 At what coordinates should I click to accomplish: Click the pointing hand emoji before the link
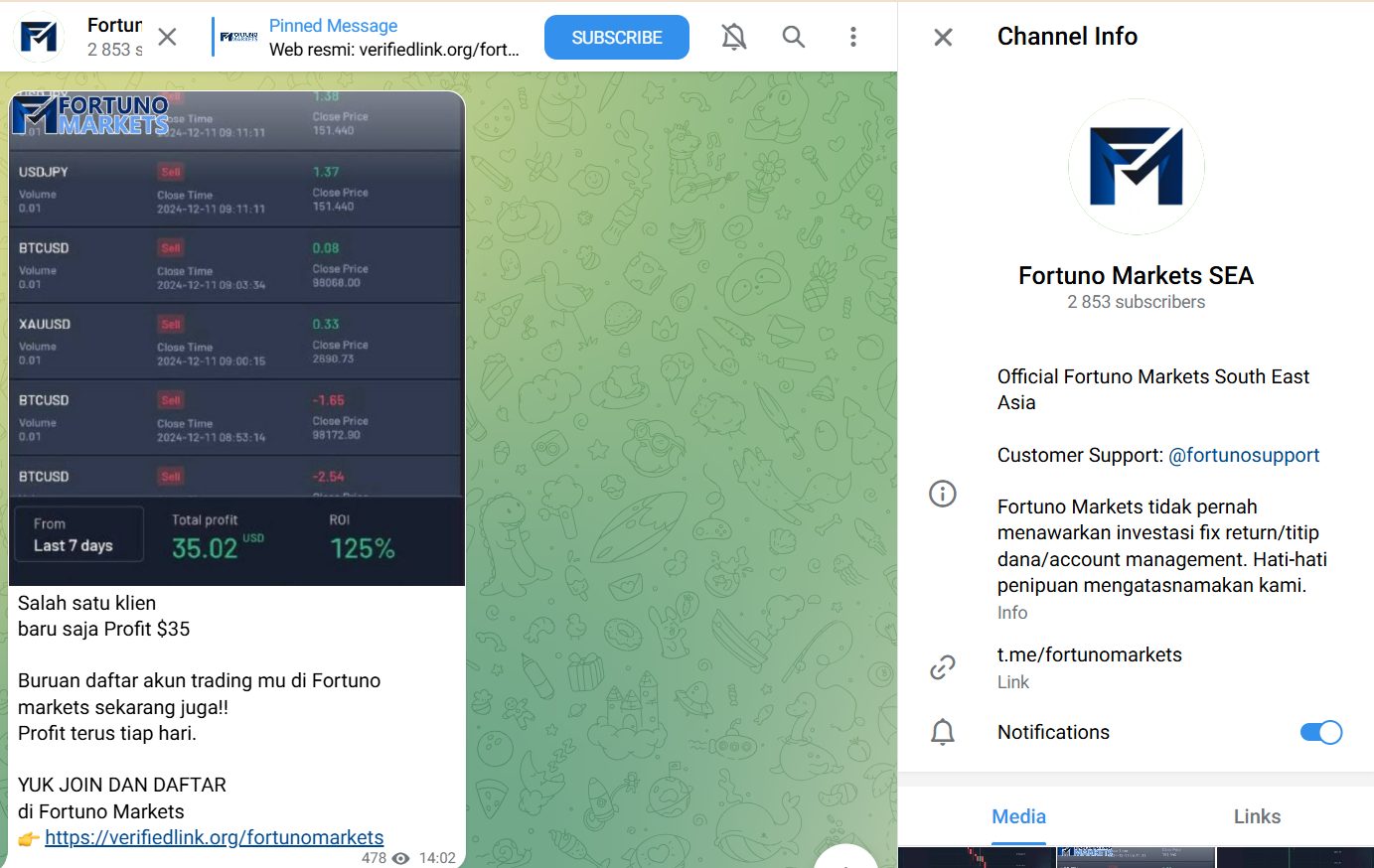29,839
